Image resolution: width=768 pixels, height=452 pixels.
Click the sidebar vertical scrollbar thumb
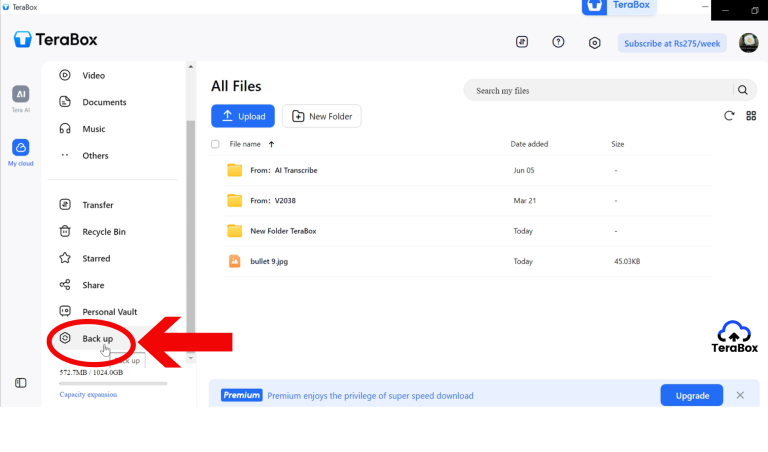click(191, 235)
